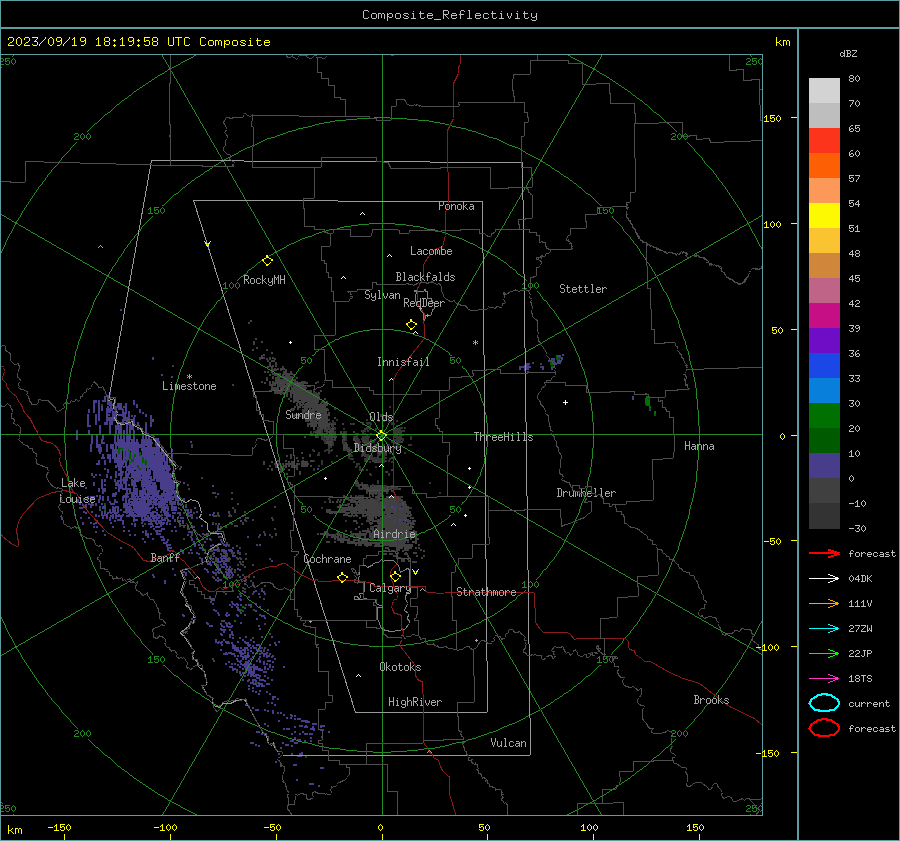Click the Limestone label

pos(189,386)
